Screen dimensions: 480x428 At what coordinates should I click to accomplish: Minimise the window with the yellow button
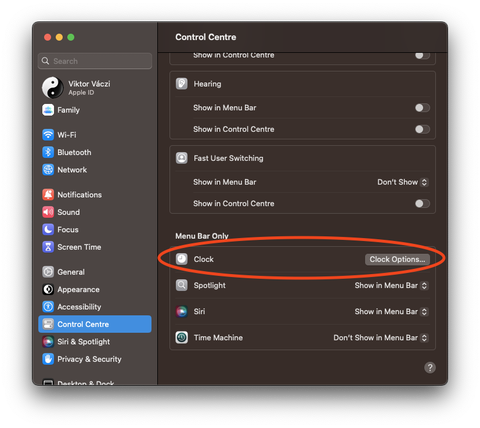[x=59, y=37]
